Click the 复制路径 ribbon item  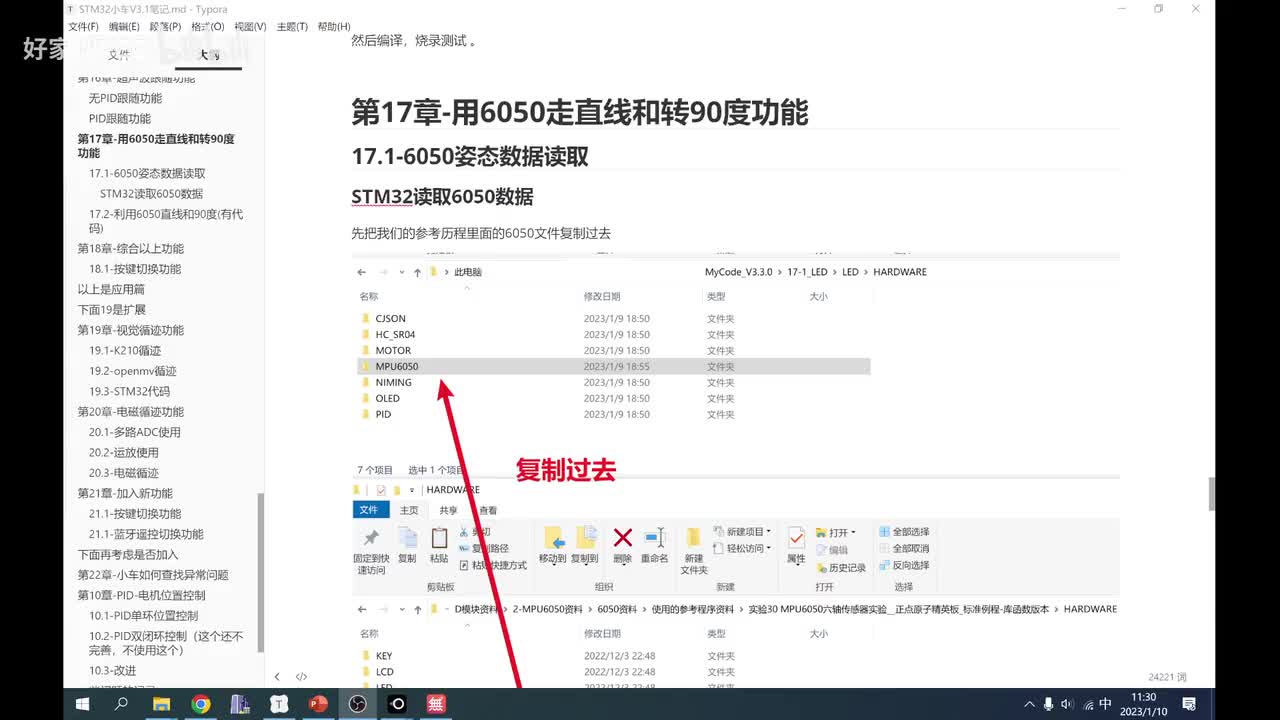484,548
